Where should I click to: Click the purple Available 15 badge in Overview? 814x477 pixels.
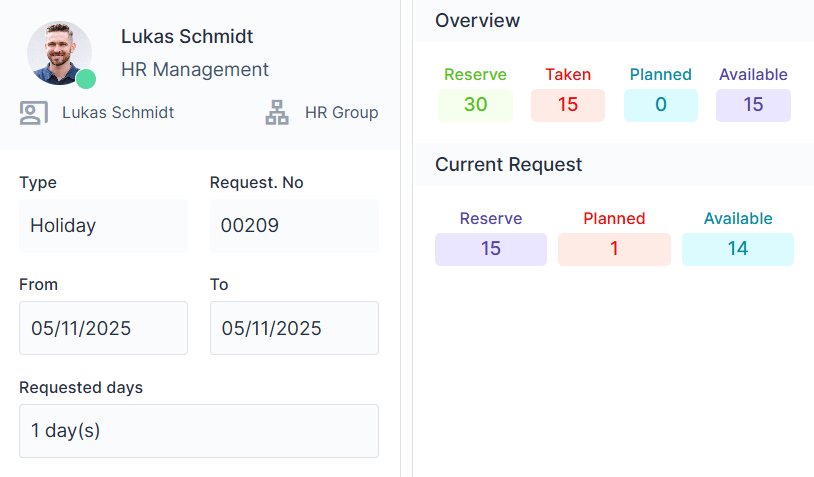point(753,105)
